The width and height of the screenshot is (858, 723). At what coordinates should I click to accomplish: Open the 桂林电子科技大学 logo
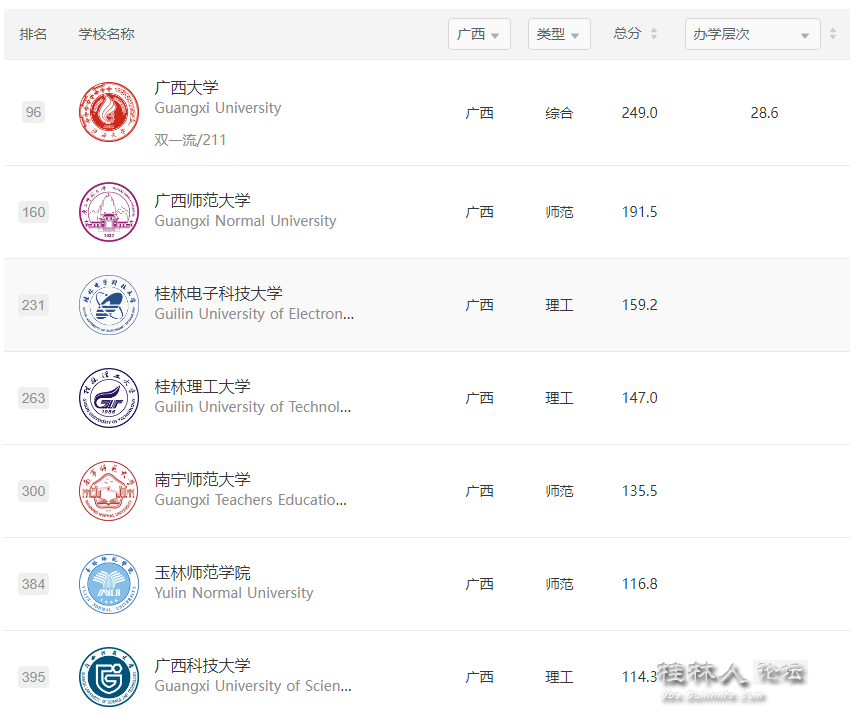tap(109, 305)
